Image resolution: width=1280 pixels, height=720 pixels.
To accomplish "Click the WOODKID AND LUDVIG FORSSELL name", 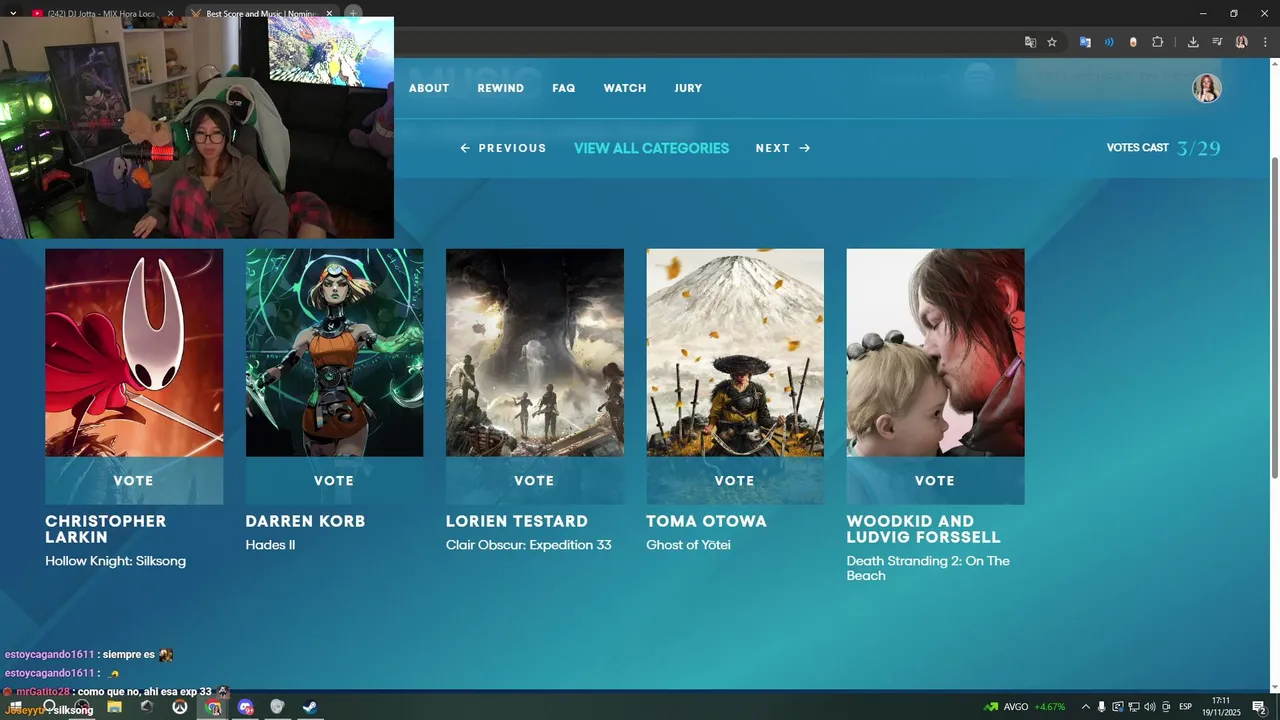I will point(923,529).
